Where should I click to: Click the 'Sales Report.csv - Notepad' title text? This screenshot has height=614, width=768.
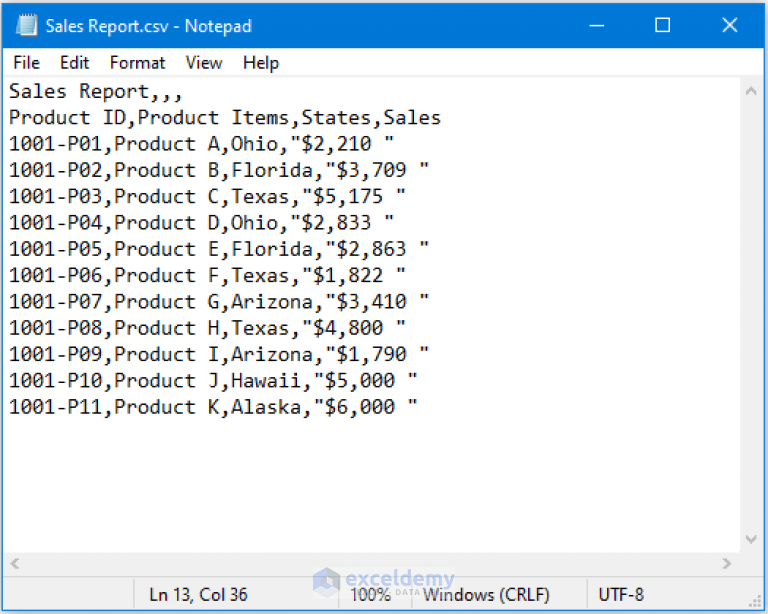(148, 26)
